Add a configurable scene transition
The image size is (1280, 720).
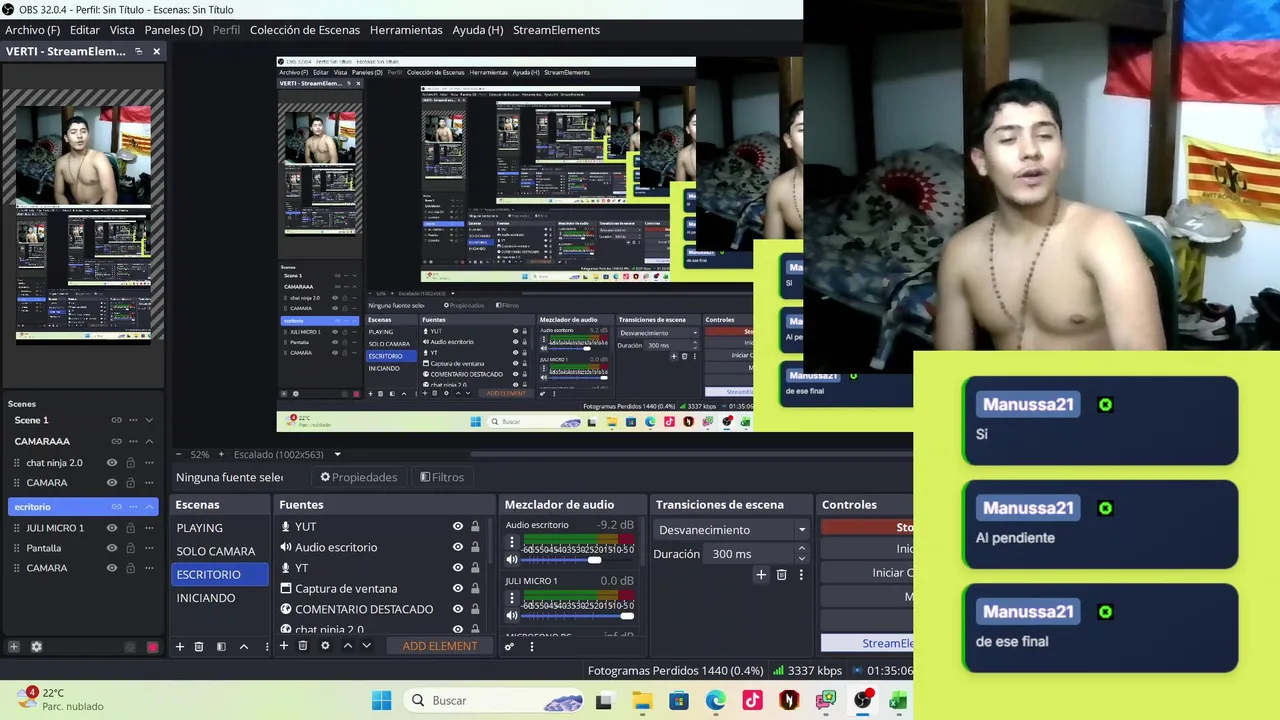(761, 575)
